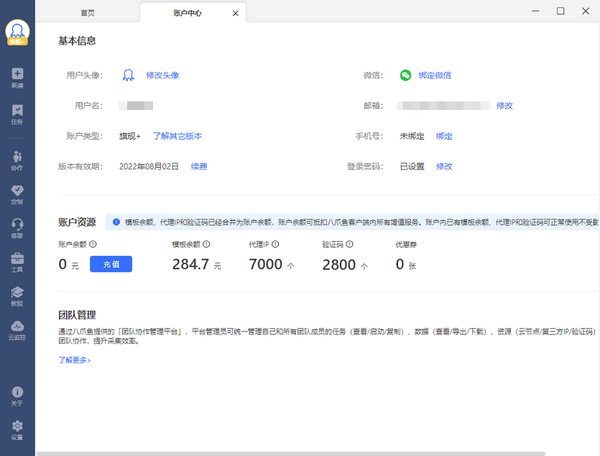Viewport: 600px width, 456px height.
Task: Minimize the application window
Action: coord(535,11)
